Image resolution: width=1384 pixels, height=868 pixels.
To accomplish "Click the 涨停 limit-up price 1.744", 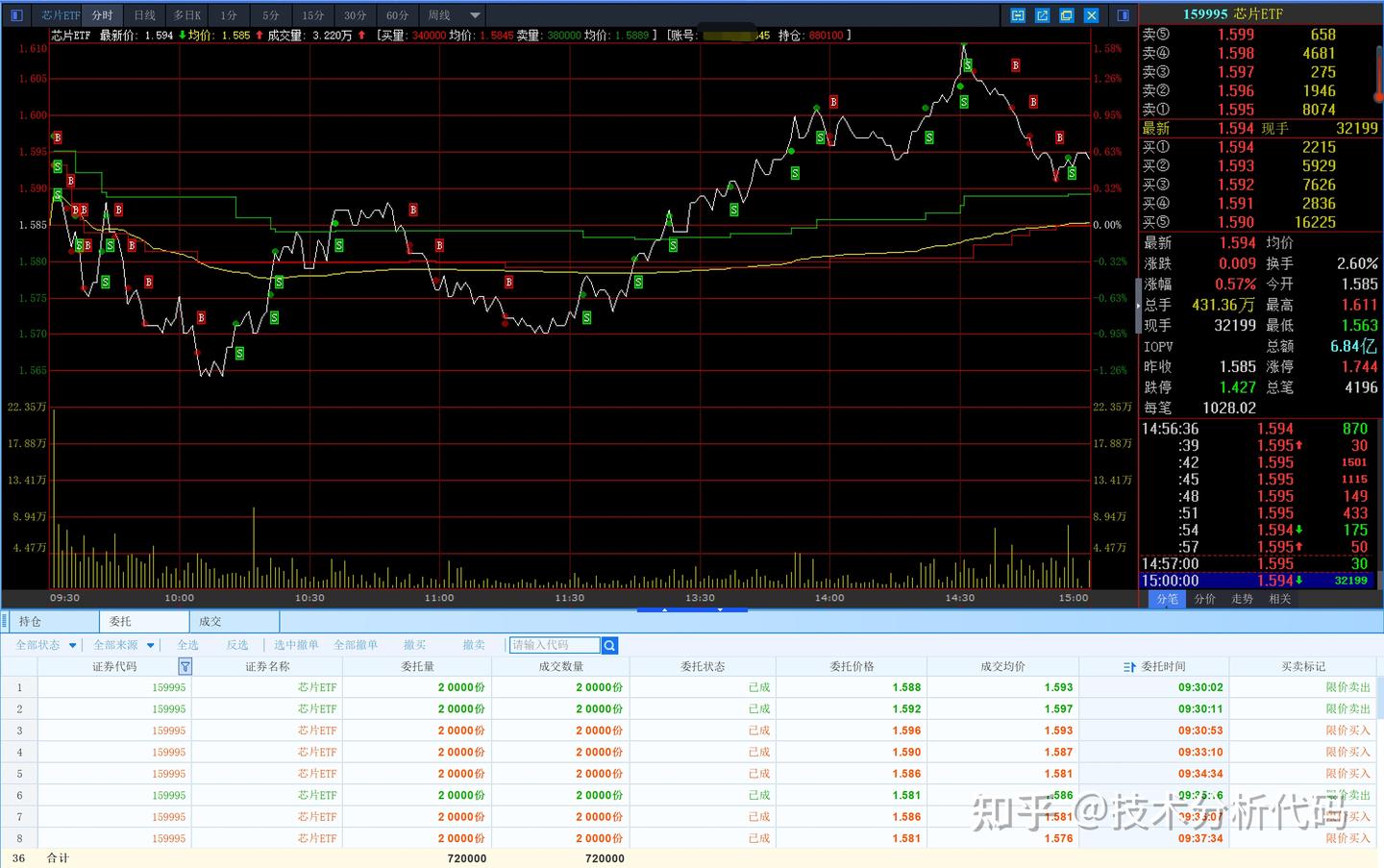I will [x=1359, y=366].
